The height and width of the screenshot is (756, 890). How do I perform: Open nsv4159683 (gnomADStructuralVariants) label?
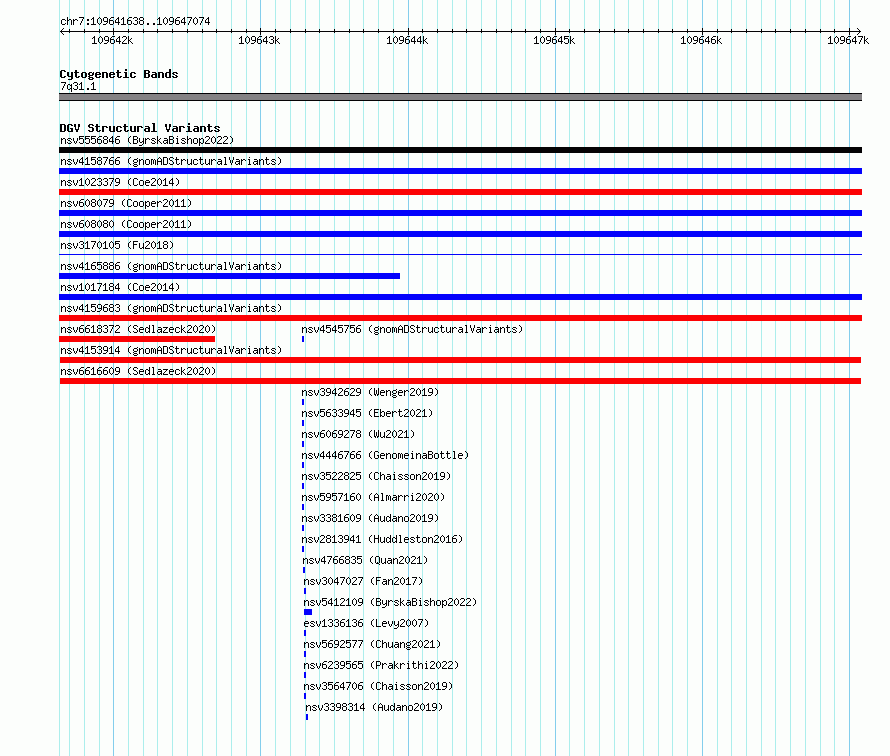coord(171,308)
